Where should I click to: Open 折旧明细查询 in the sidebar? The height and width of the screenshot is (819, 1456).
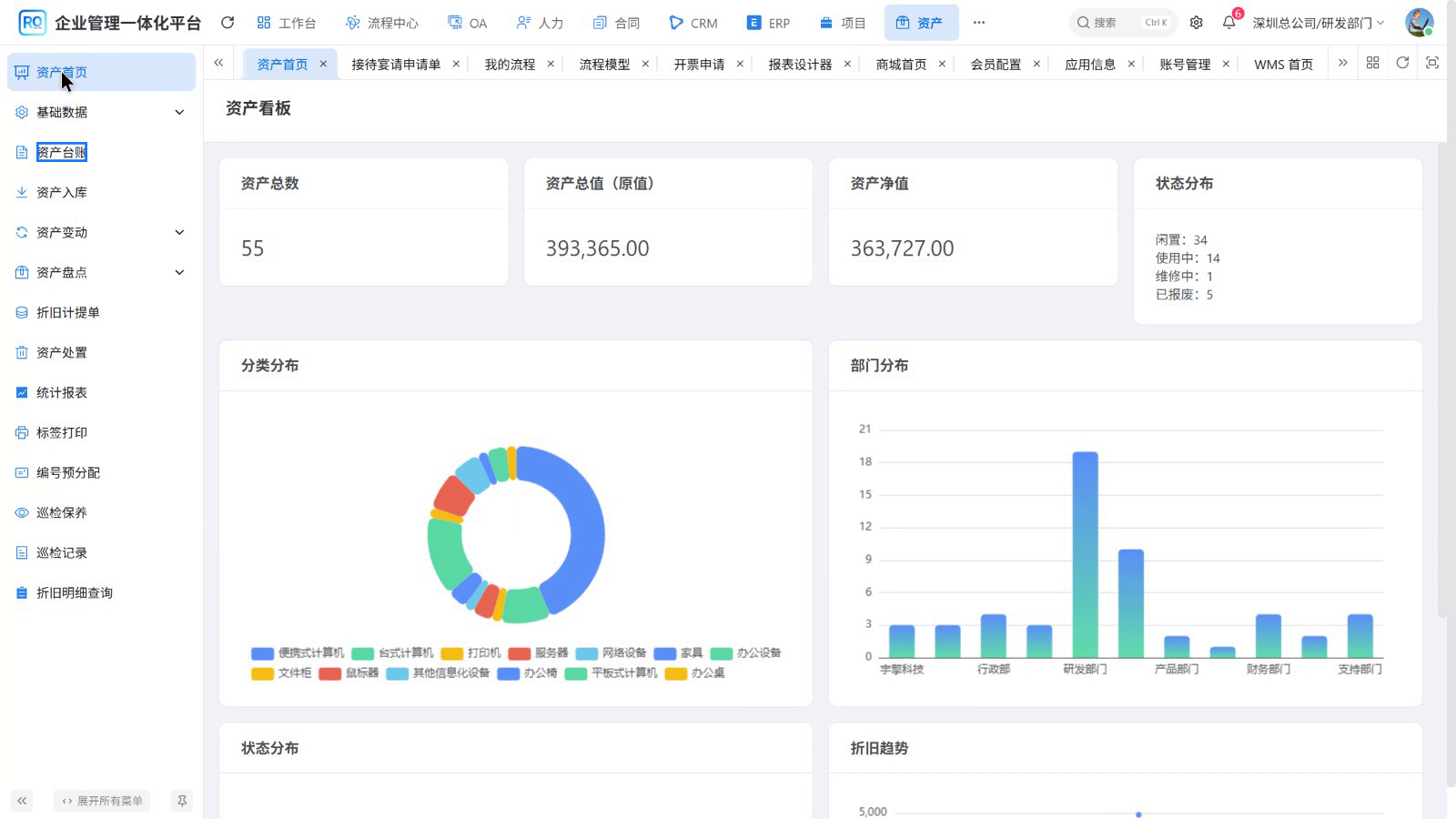tap(101, 592)
